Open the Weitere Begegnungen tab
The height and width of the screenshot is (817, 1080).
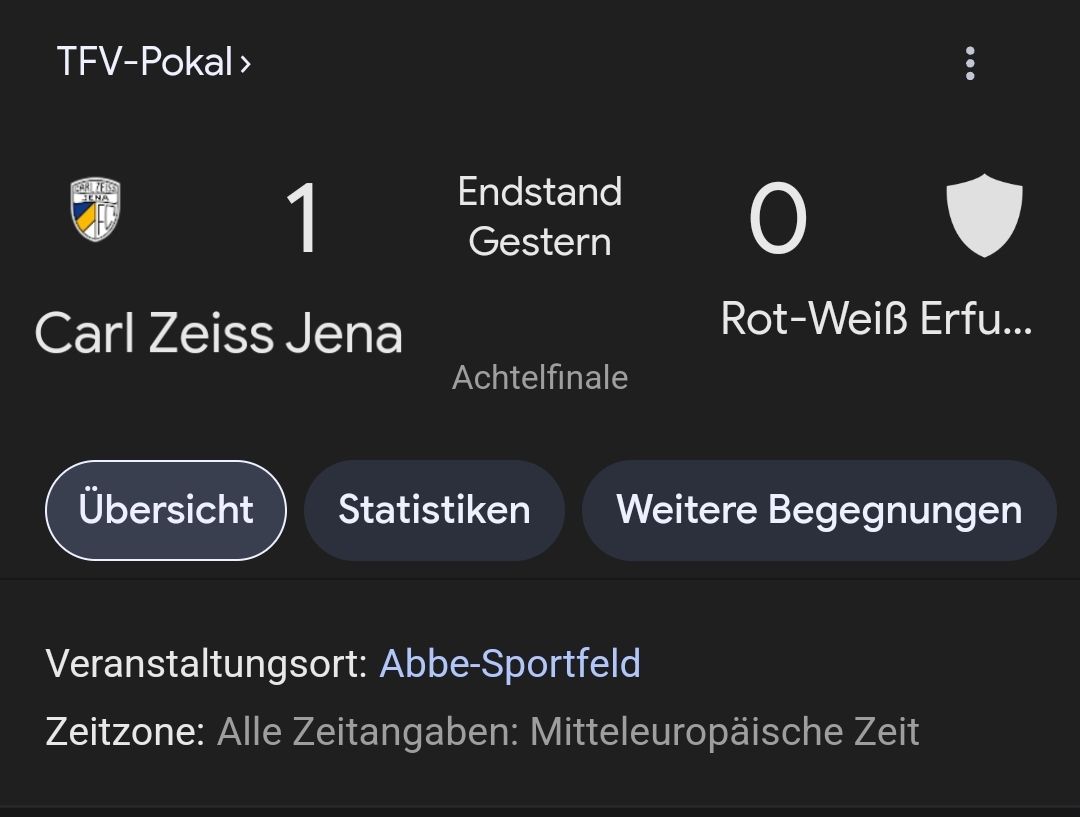click(x=819, y=510)
